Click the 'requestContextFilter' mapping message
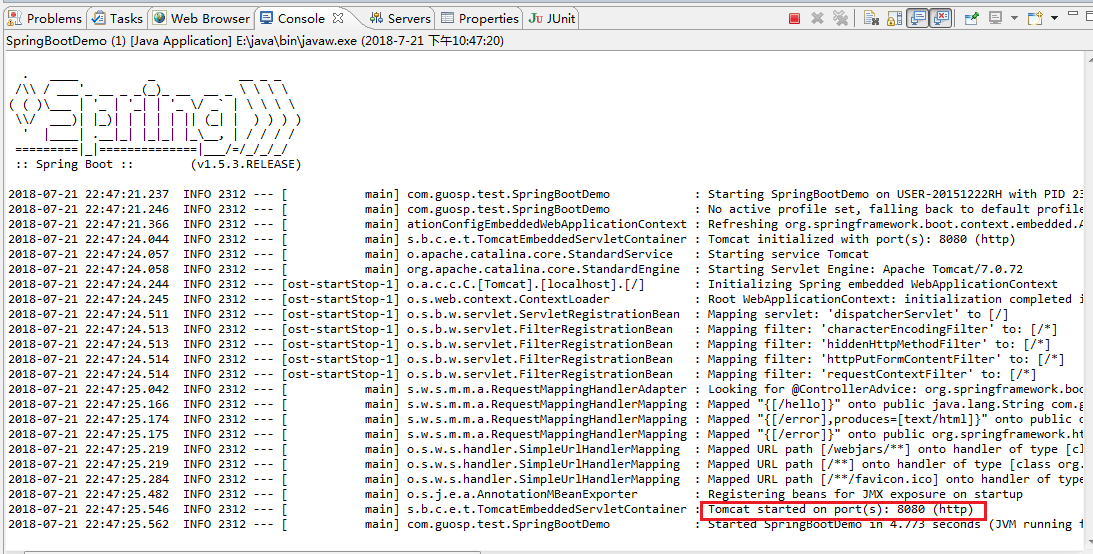This screenshot has height=554, width=1093. click(x=872, y=374)
